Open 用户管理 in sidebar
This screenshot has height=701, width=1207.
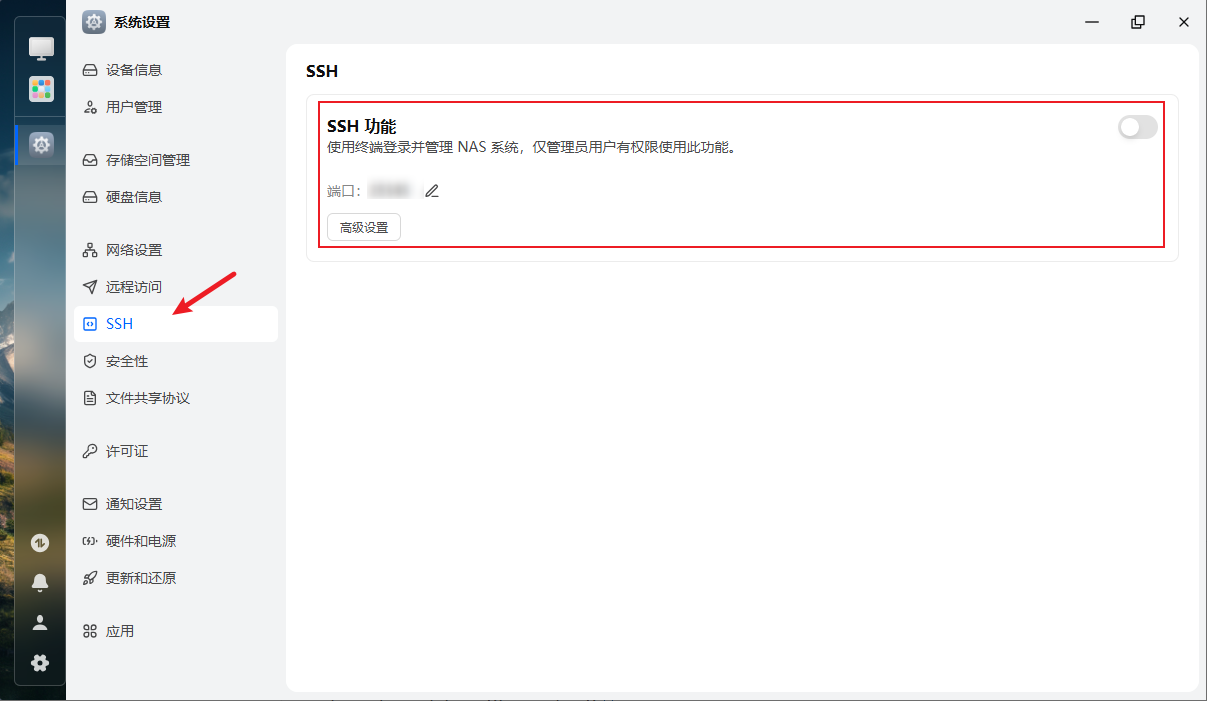click(x=134, y=107)
